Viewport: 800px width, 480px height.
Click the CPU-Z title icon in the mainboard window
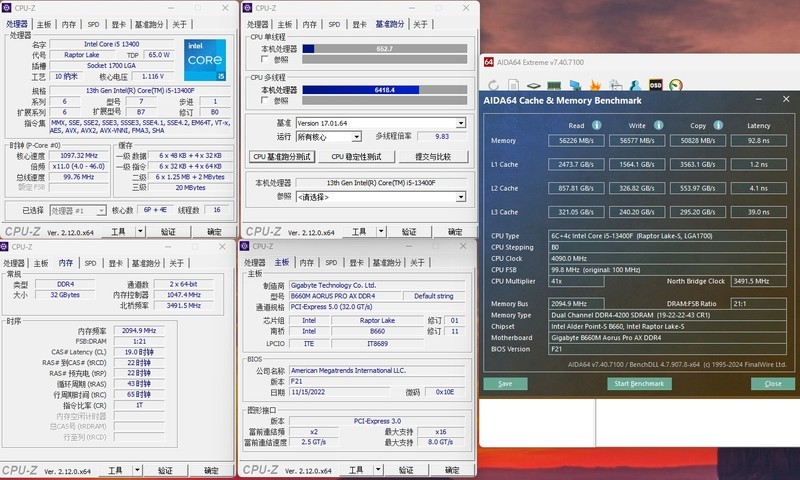tap(244, 246)
